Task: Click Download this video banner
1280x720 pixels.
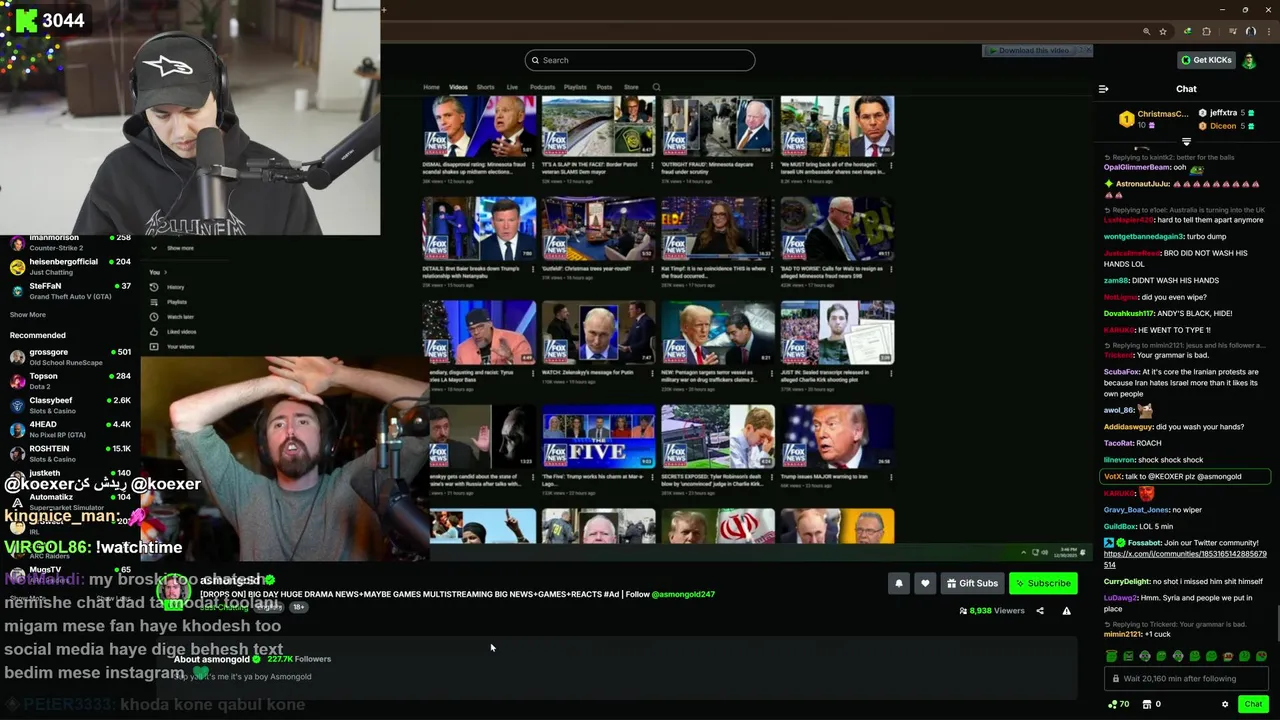Action: (x=1036, y=51)
